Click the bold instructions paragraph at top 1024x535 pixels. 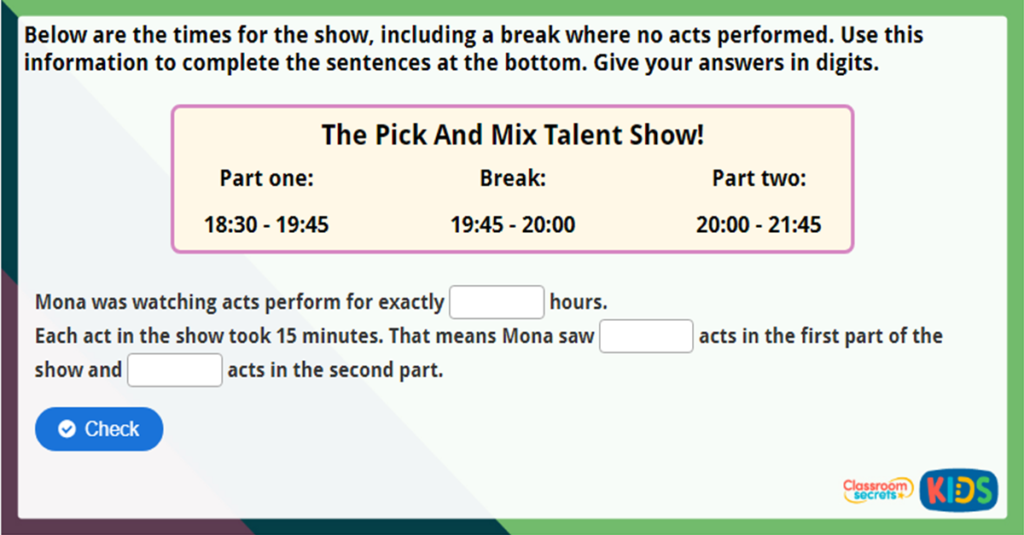(473, 49)
